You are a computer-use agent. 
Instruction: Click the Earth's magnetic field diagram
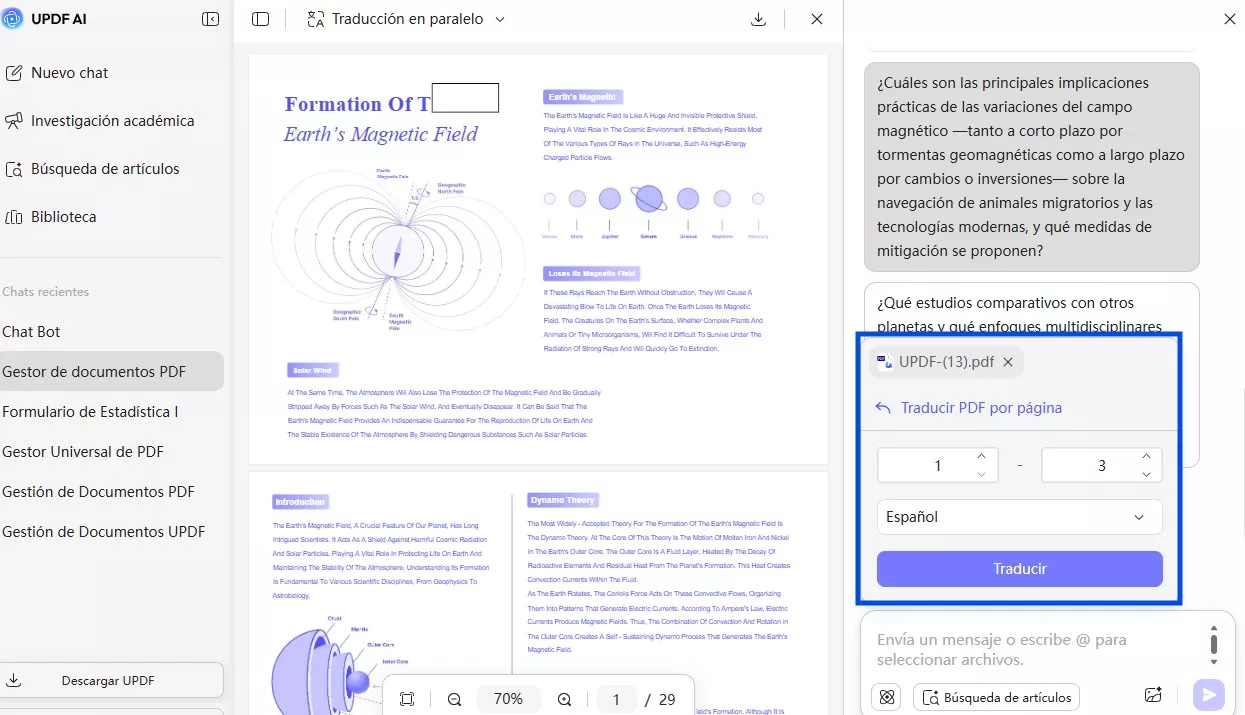pyautogui.click(x=398, y=248)
